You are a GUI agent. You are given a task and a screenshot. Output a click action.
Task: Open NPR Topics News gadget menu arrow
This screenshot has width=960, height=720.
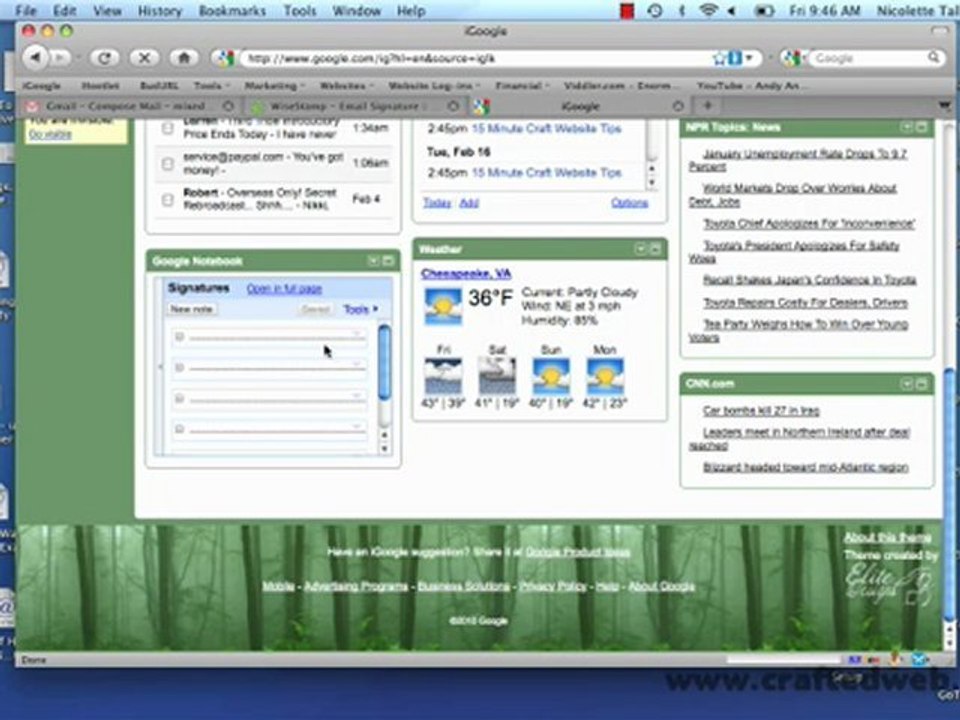coord(907,127)
